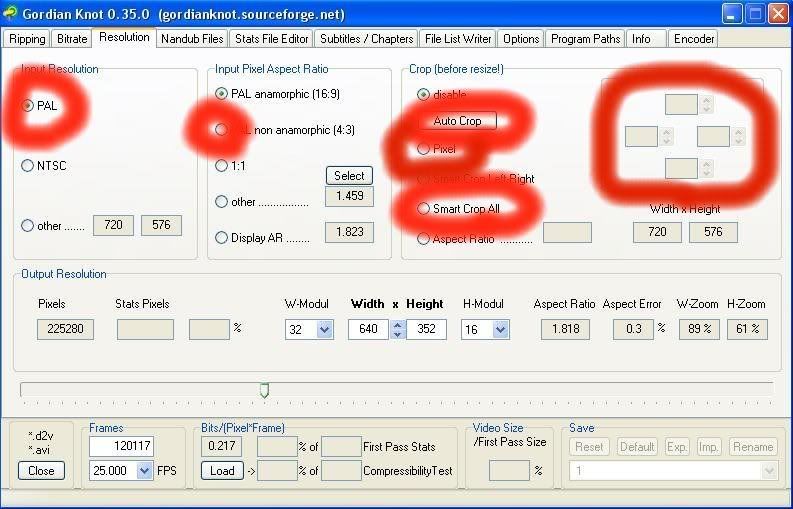Click input resolution width field 720
The image size is (793, 509).
(113, 225)
